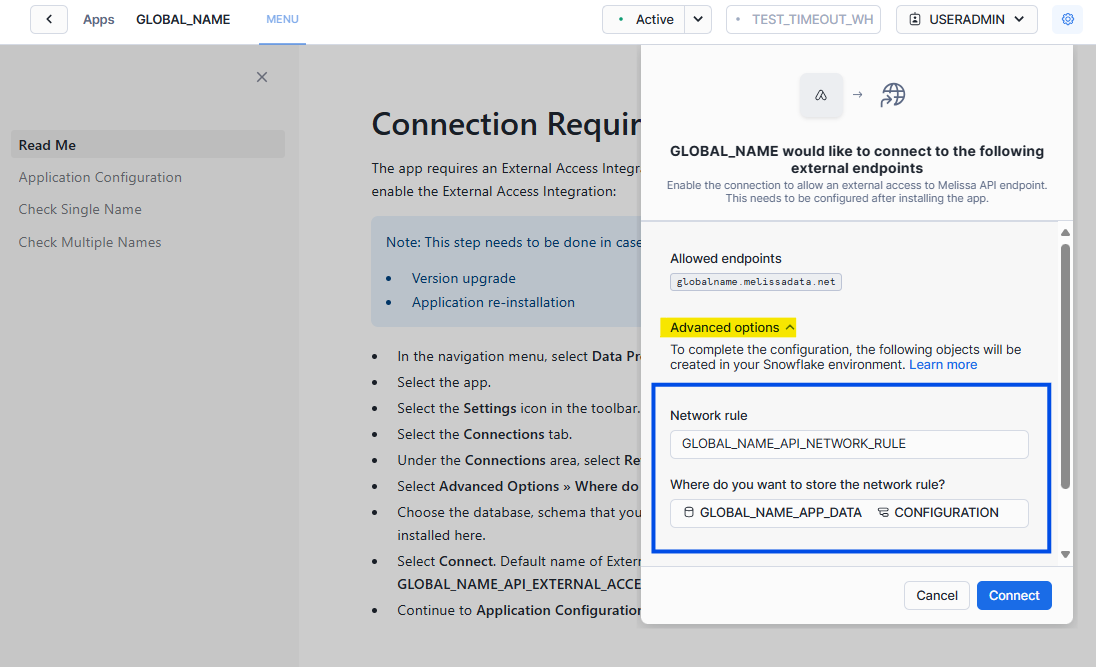
Task: Click the database icon beside GLOBAL_NAME_APP_DATA
Action: (688, 512)
